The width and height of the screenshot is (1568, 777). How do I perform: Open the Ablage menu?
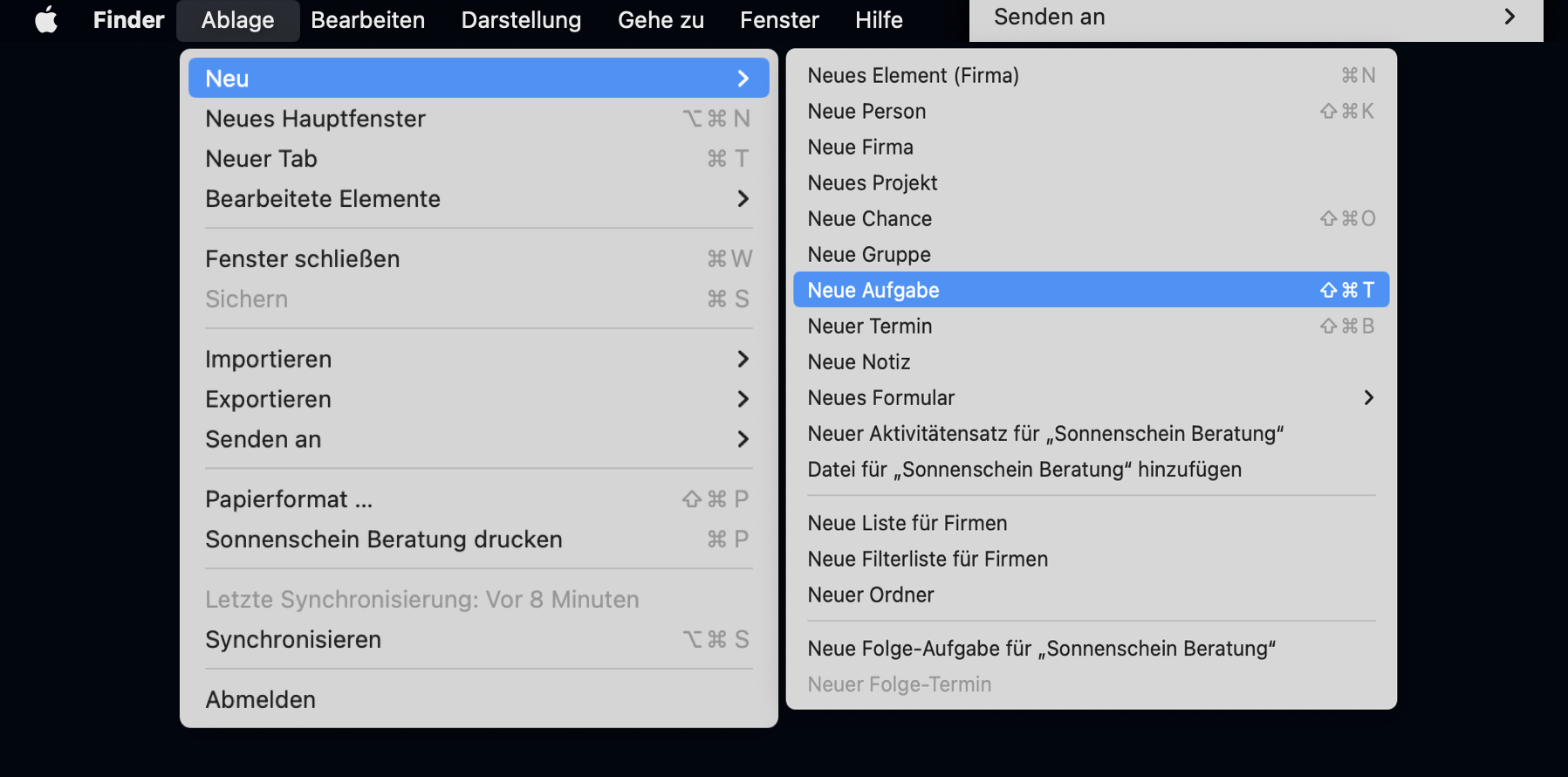click(x=237, y=20)
